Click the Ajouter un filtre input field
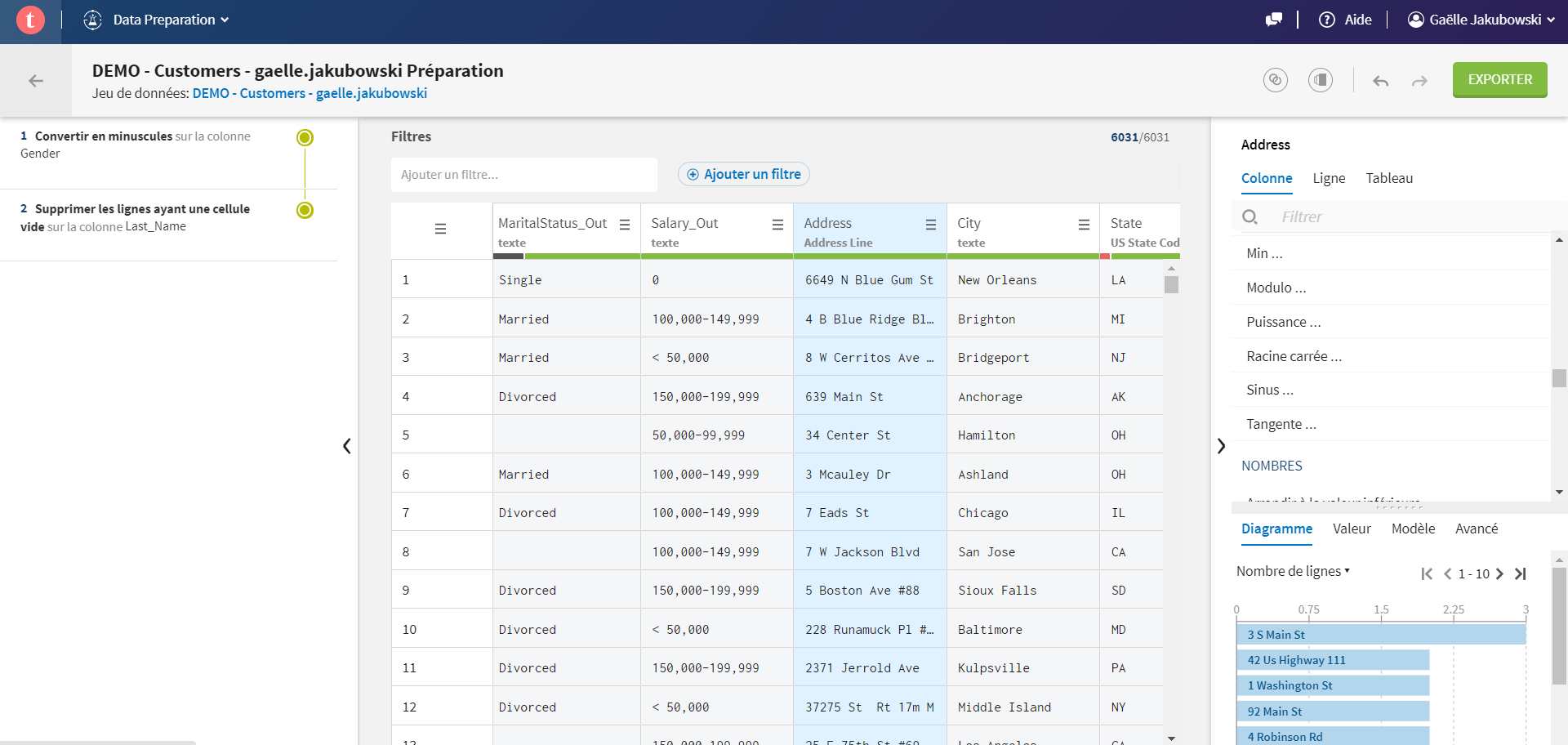Screen dimensions: 1568x745 click(x=524, y=174)
